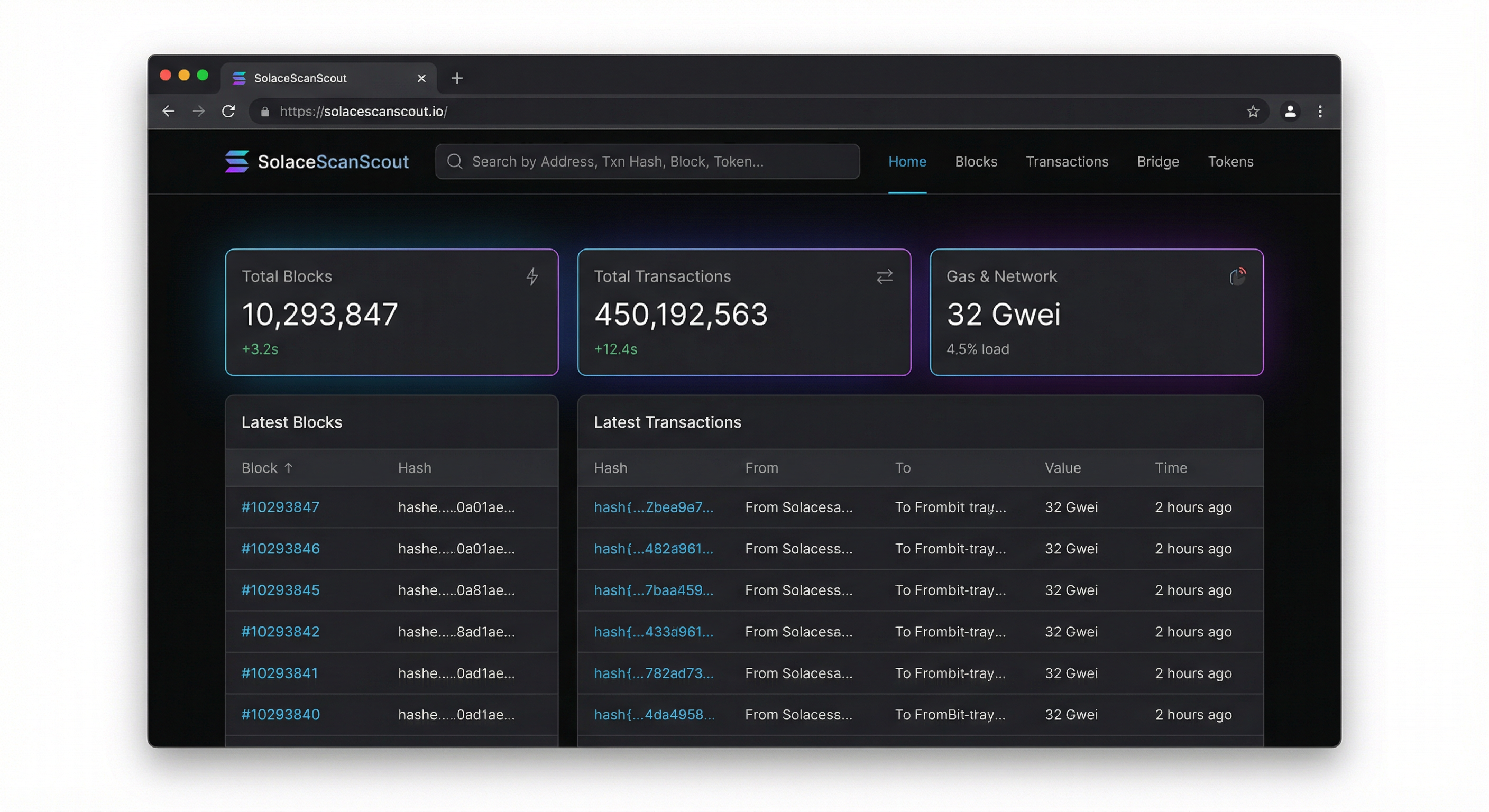This screenshot has width=1489, height=812.
Task: Sort by the Block column arrow
Action: (288, 467)
